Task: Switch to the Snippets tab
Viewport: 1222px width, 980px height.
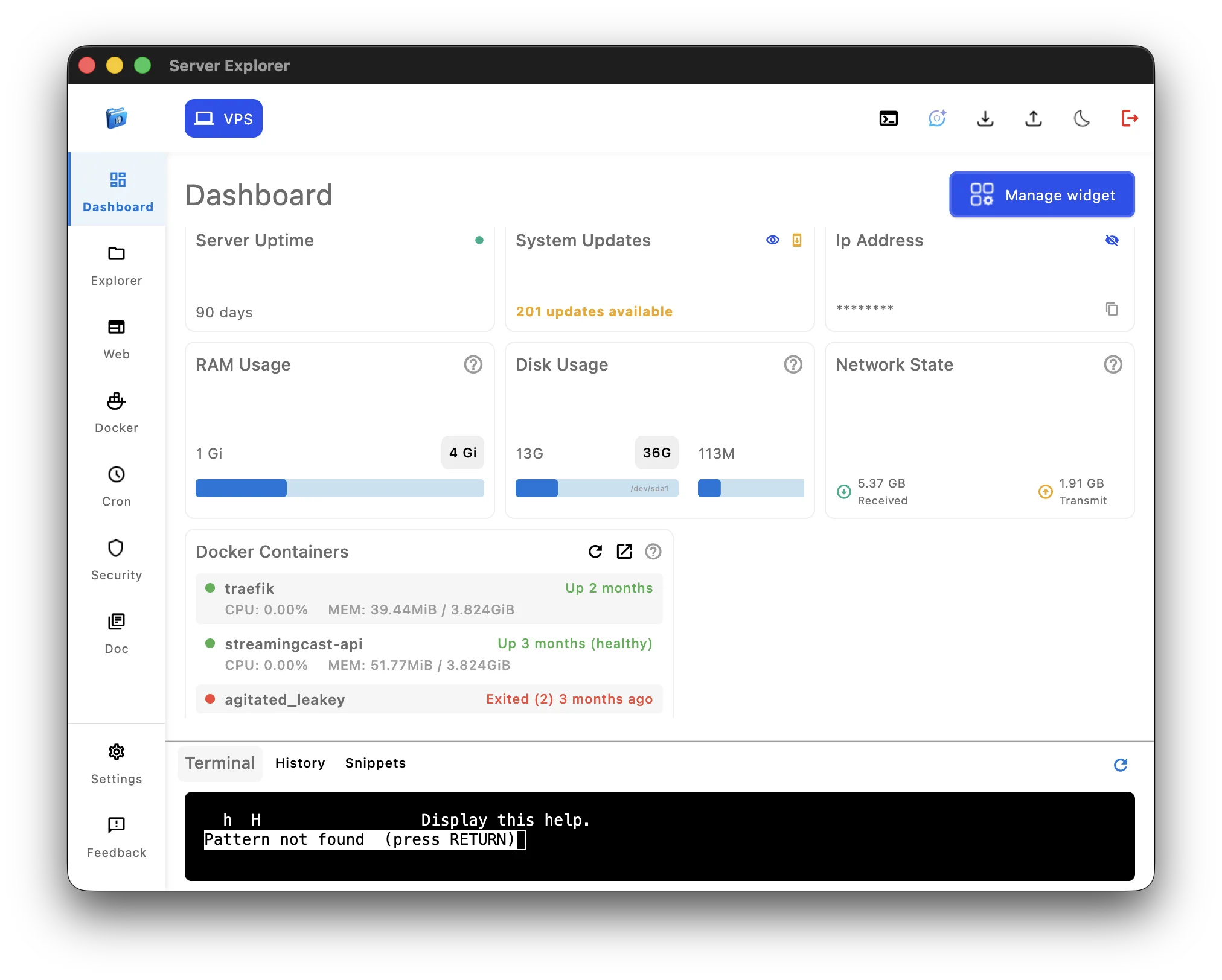Action: click(x=375, y=763)
